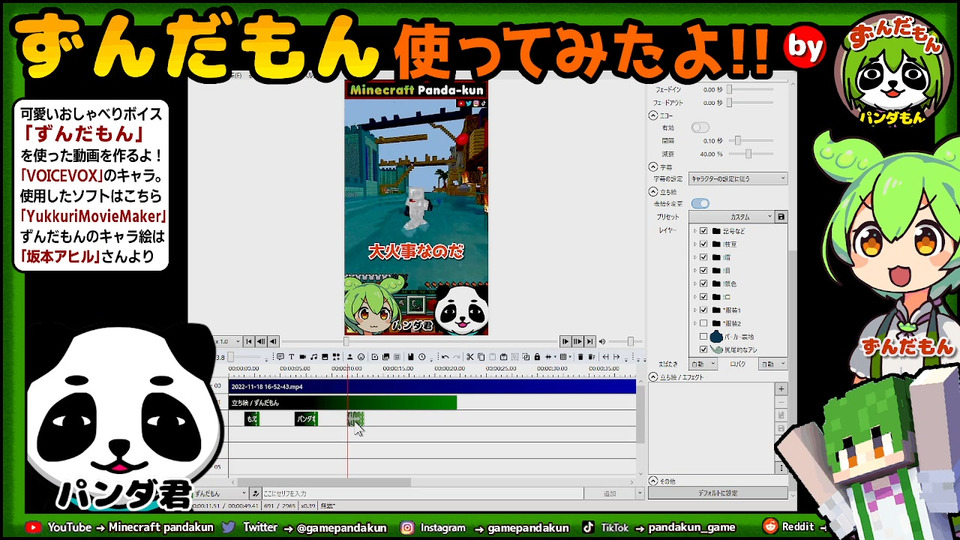The width and height of the screenshot is (960, 540).
Task: Click the padlock lock icon in toolbar
Action: pyautogui.click(x=537, y=356)
